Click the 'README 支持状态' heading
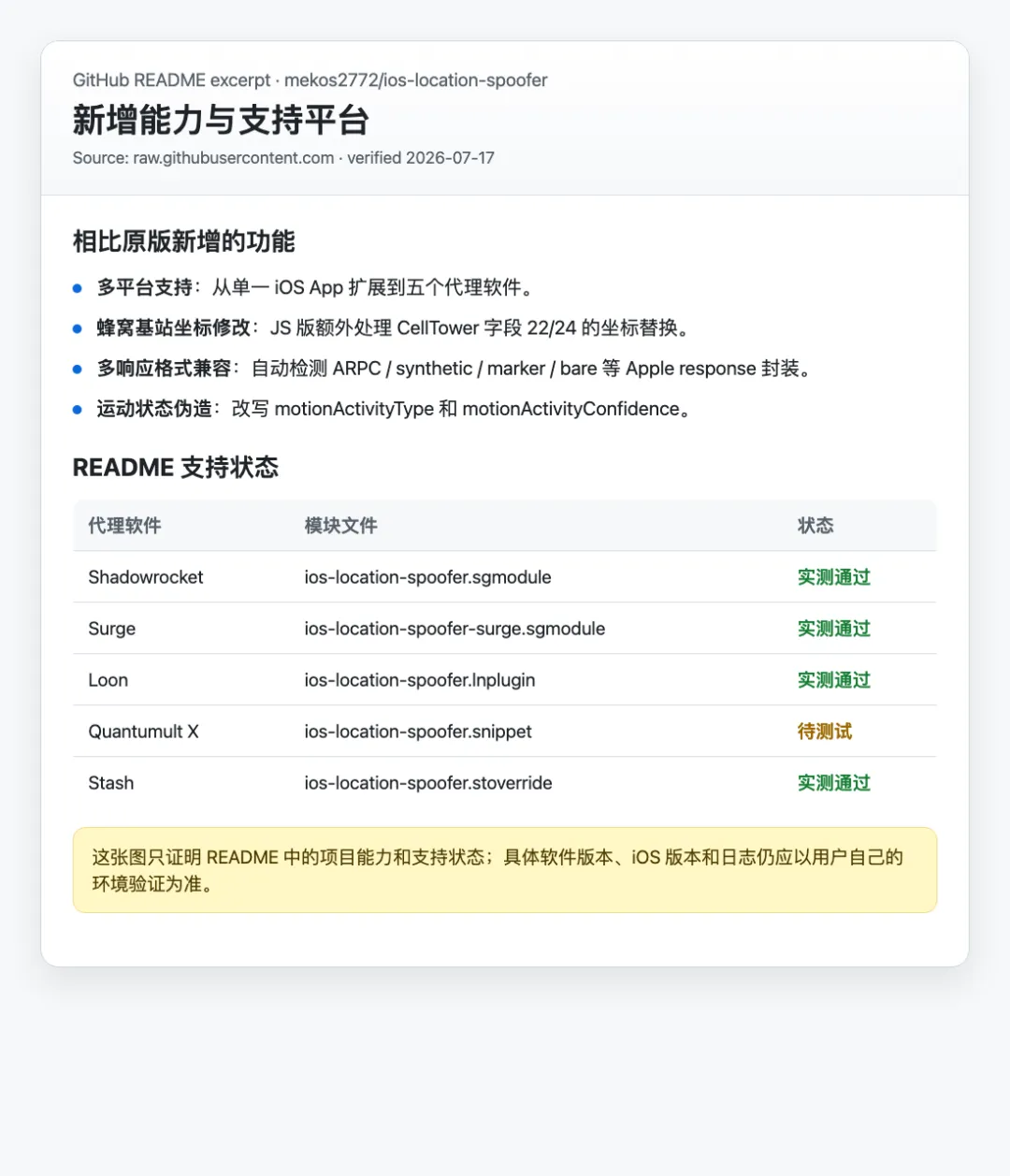 pos(176,468)
